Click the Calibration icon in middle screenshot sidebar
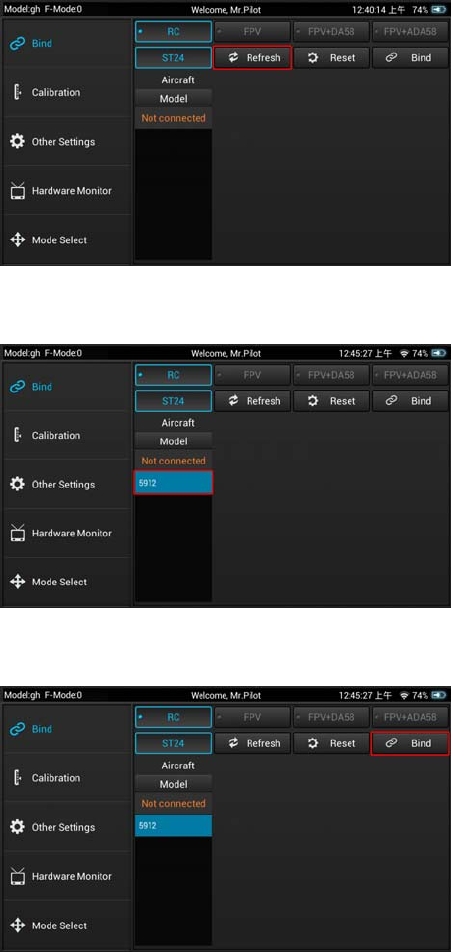This screenshot has width=451, height=952. coord(17,435)
